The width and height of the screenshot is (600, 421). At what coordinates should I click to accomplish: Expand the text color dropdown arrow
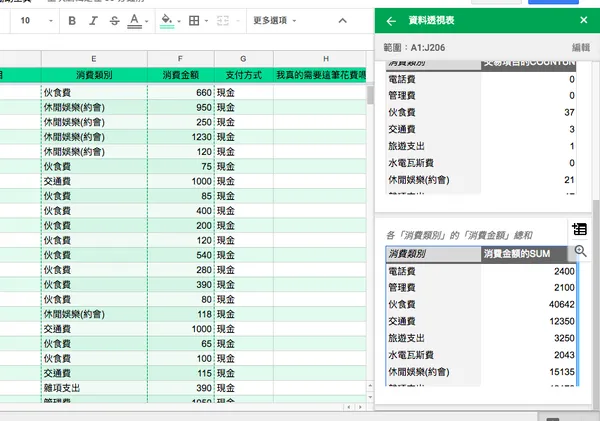(147, 21)
